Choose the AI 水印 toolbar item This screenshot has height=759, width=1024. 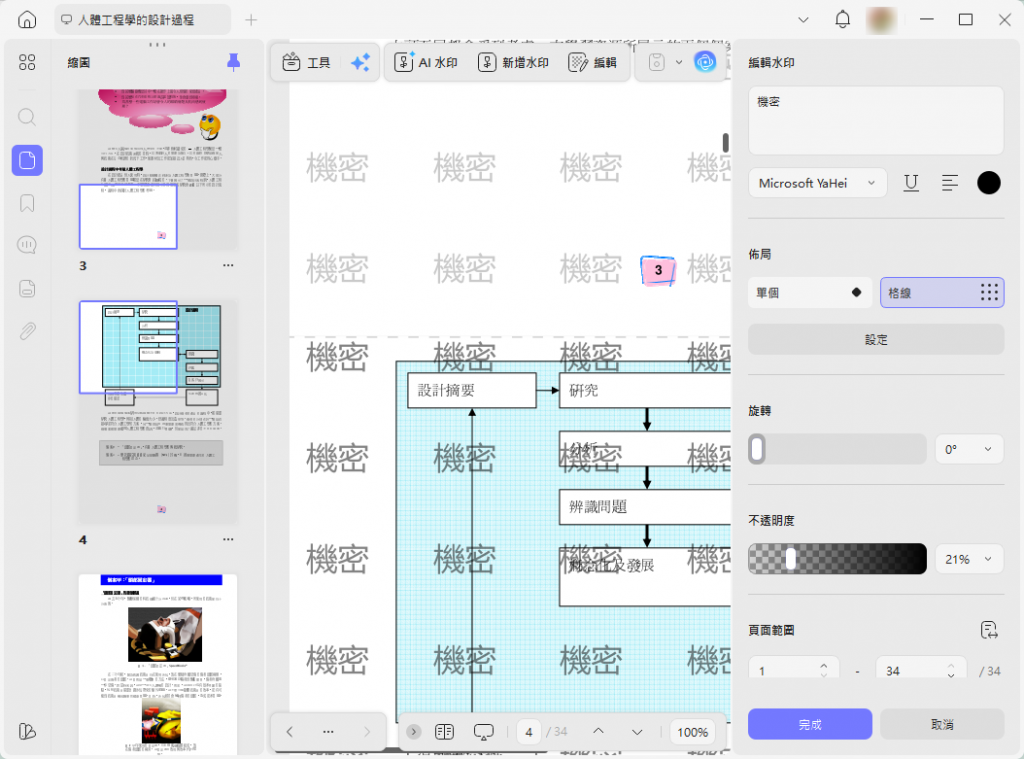tap(426, 63)
